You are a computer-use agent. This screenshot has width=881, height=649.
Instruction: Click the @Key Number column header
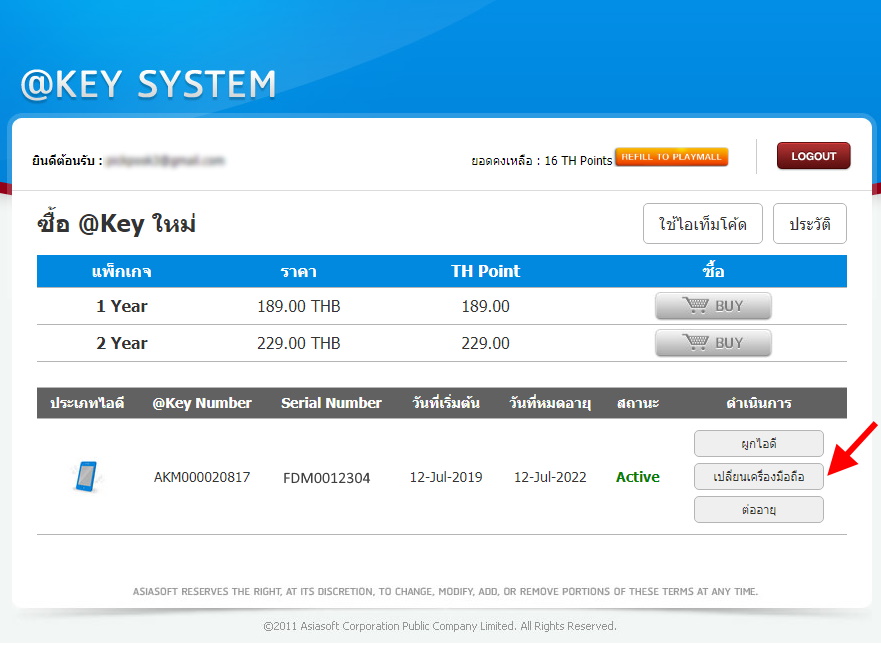pyautogui.click(x=202, y=403)
